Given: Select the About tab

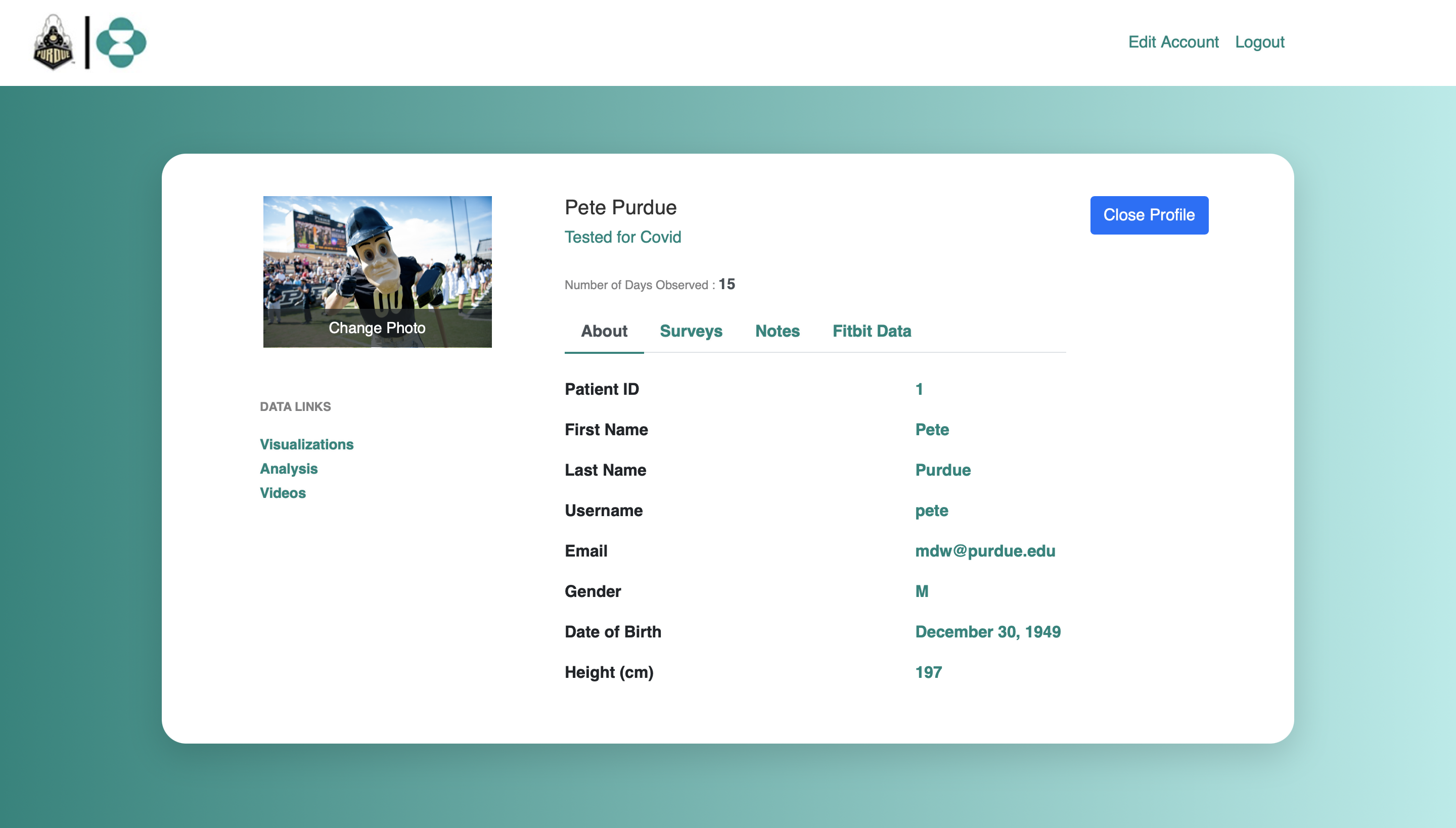Looking at the screenshot, I should coord(604,331).
